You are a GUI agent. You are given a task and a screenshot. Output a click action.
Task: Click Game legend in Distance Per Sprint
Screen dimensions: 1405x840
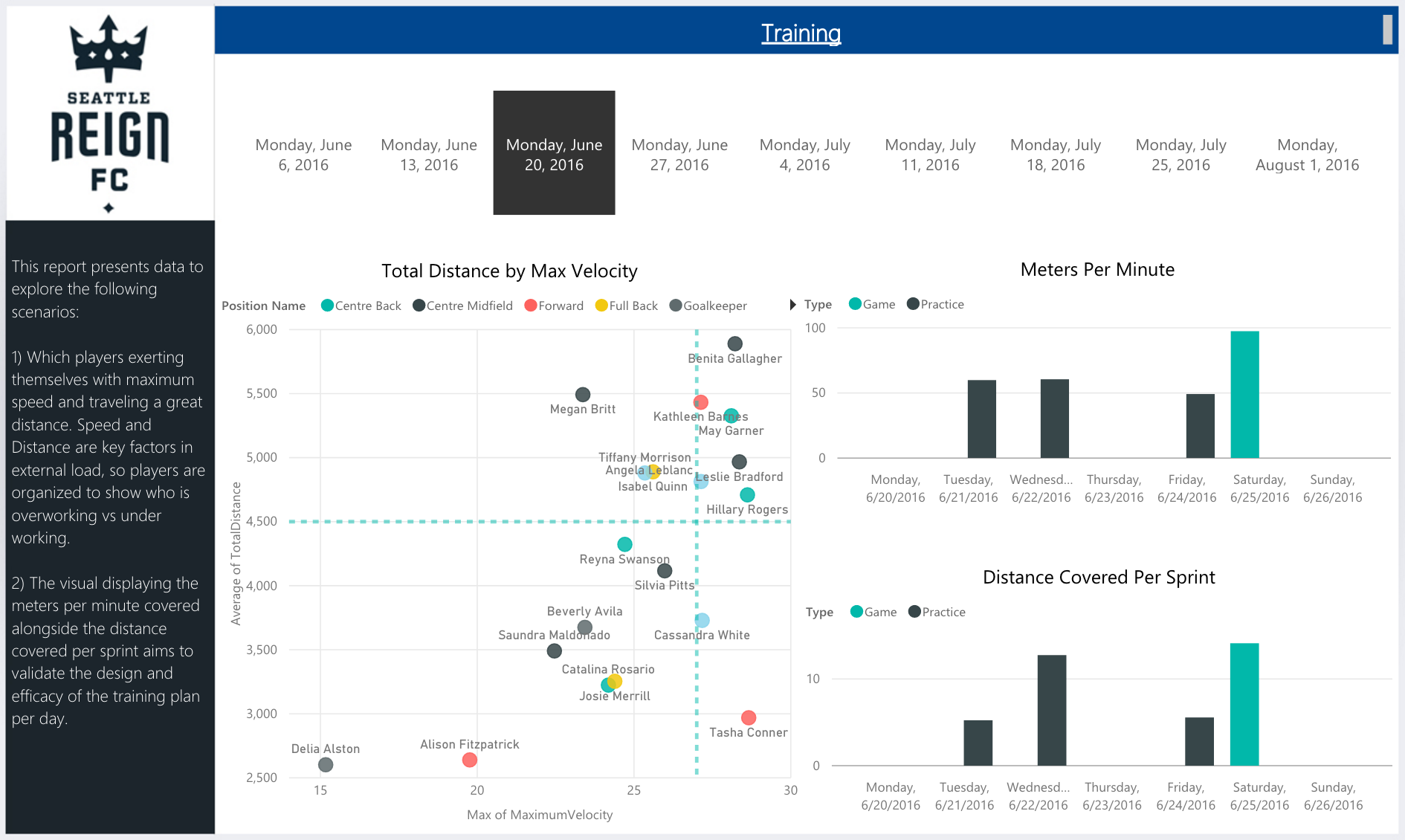[857, 612]
